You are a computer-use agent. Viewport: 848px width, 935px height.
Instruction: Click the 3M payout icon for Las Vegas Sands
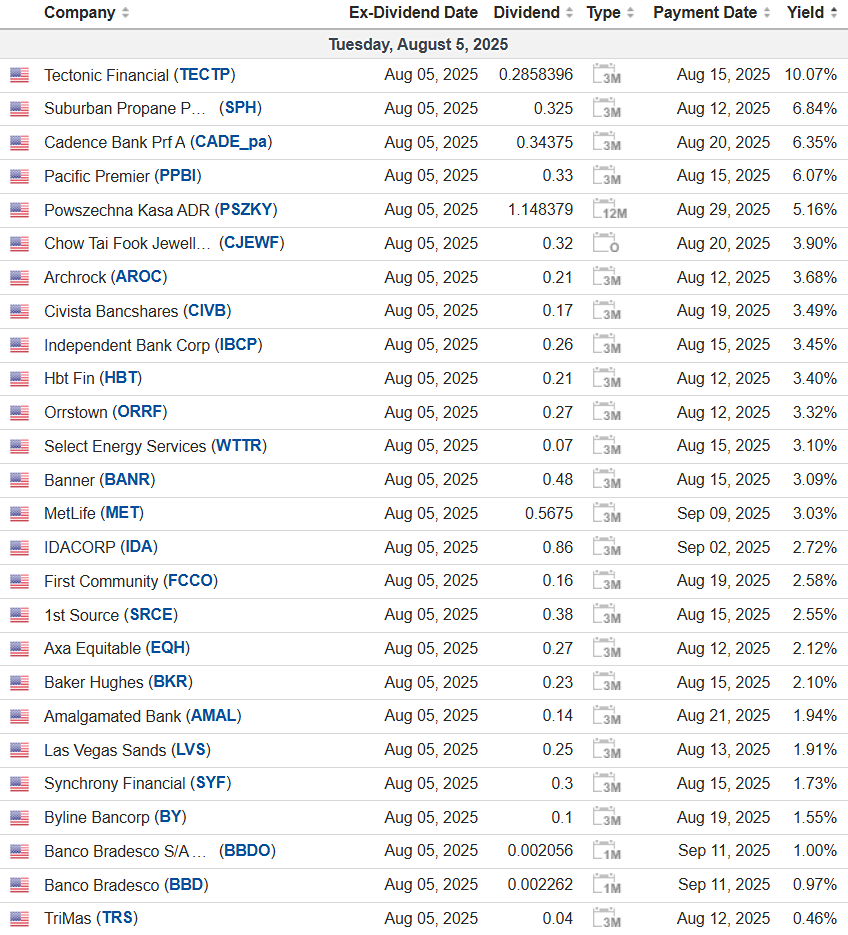tap(606, 750)
